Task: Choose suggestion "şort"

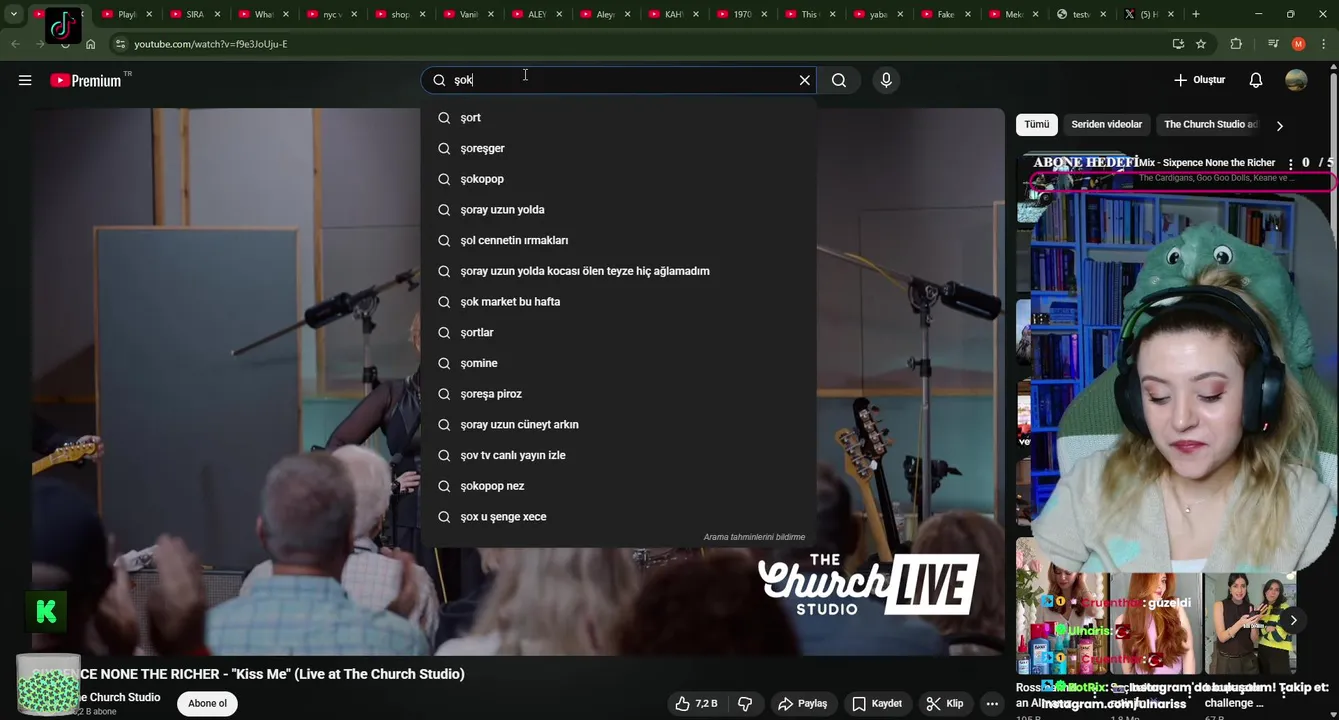Action: click(x=618, y=118)
